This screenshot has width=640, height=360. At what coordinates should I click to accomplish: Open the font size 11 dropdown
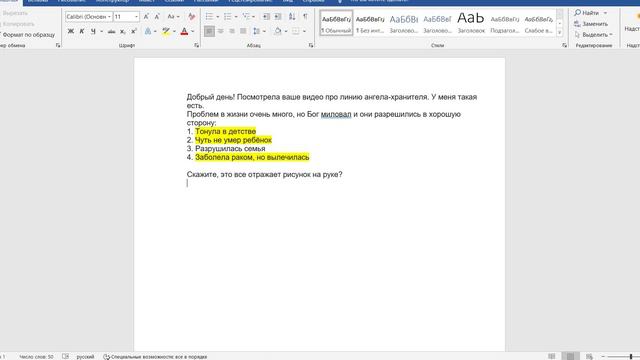[136, 17]
